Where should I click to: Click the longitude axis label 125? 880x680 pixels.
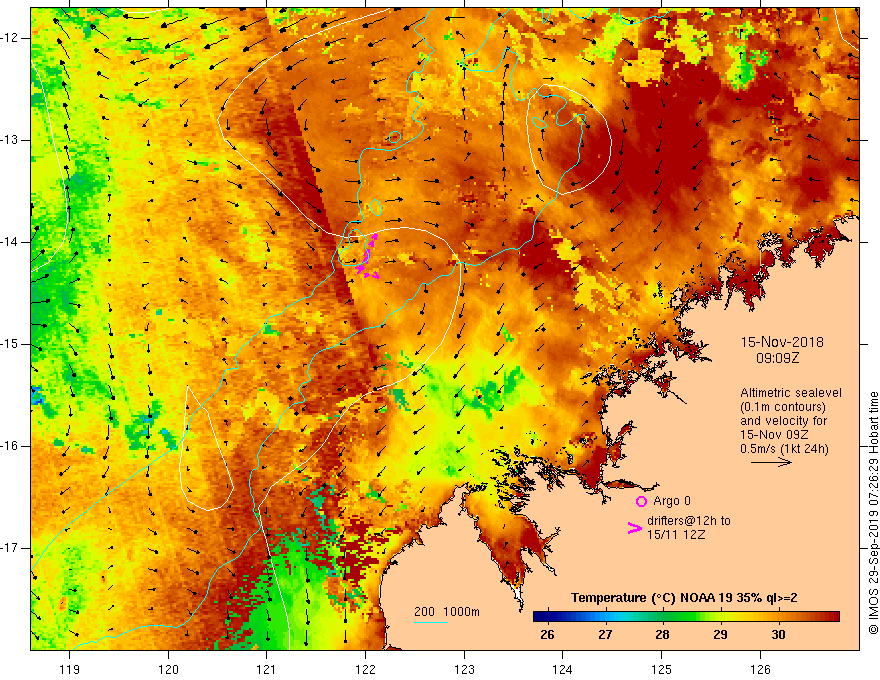click(662, 669)
